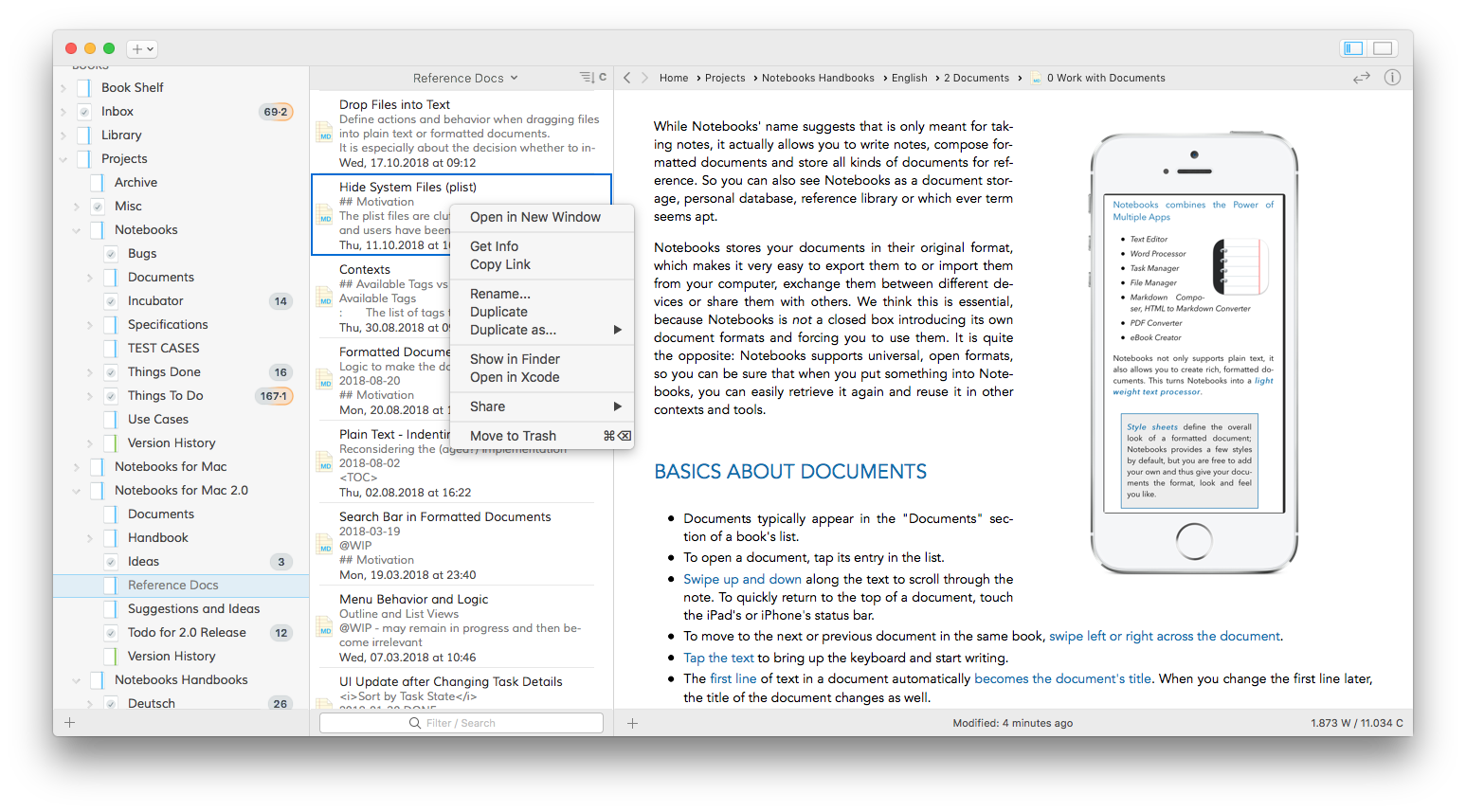The height and width of the screenshot is (812, 1466).
Task: Click the Things Done task book icon
Action: coord(111,372)
